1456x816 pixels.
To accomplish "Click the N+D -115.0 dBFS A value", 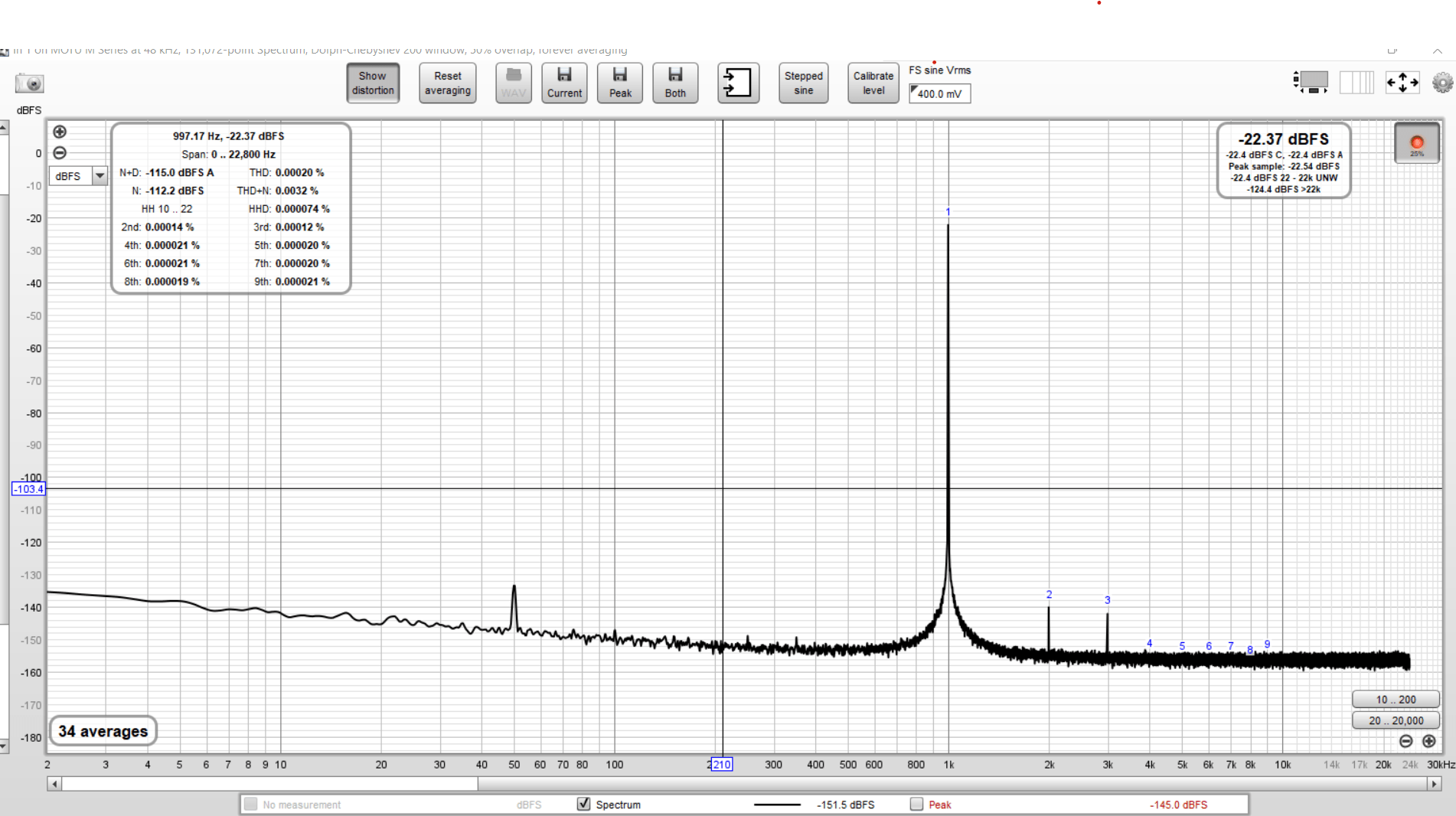I will 180,172.
